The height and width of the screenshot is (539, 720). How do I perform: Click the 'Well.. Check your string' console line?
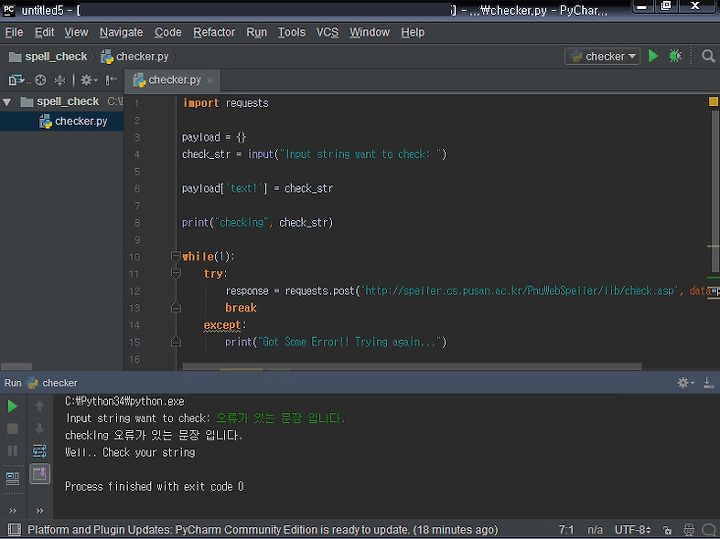130,452
